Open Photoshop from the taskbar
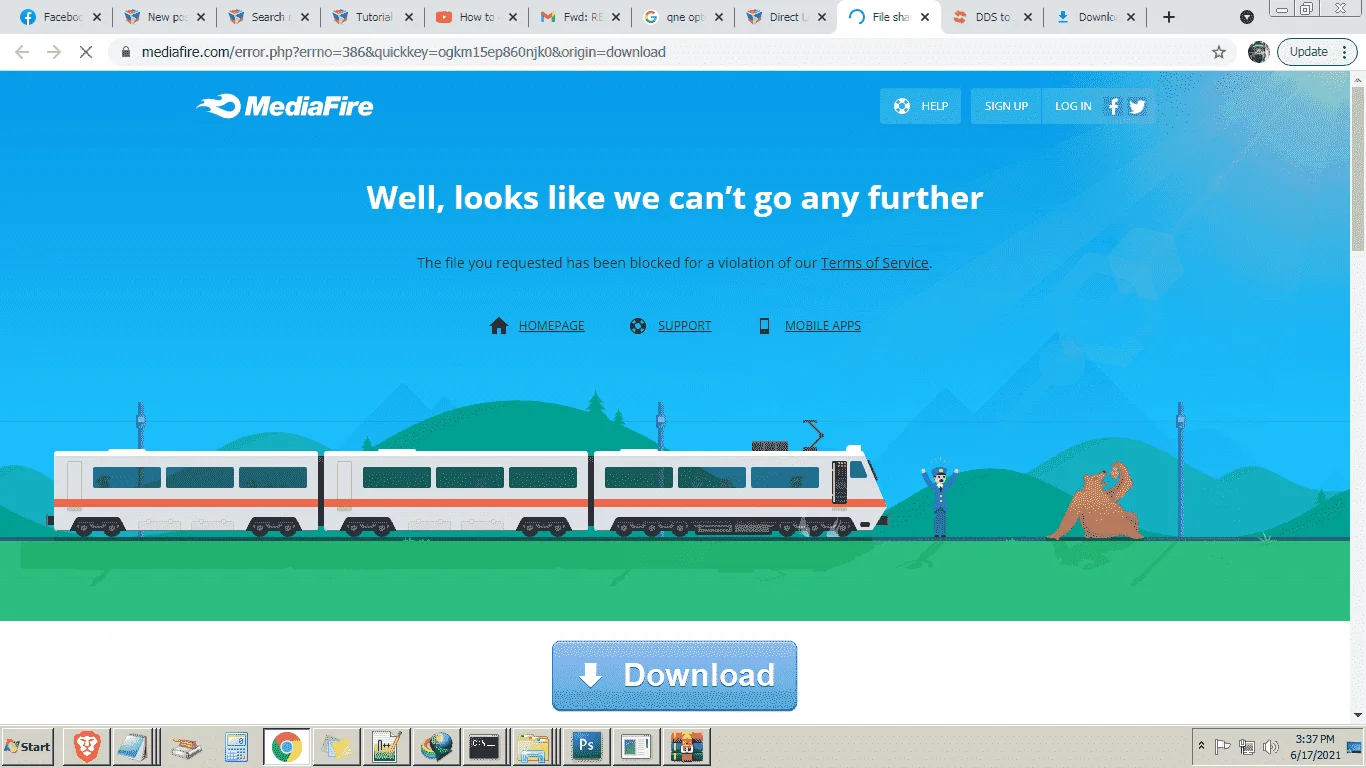 586,746
